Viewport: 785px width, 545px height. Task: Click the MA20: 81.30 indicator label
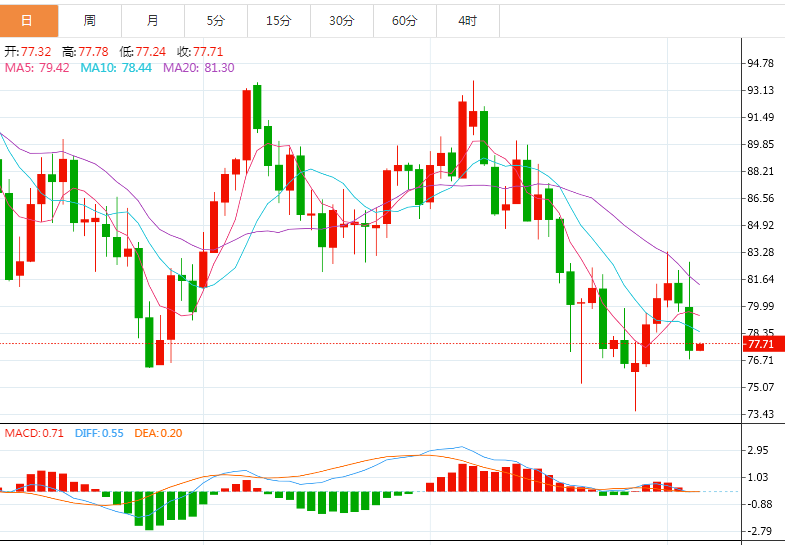point(199,68)
